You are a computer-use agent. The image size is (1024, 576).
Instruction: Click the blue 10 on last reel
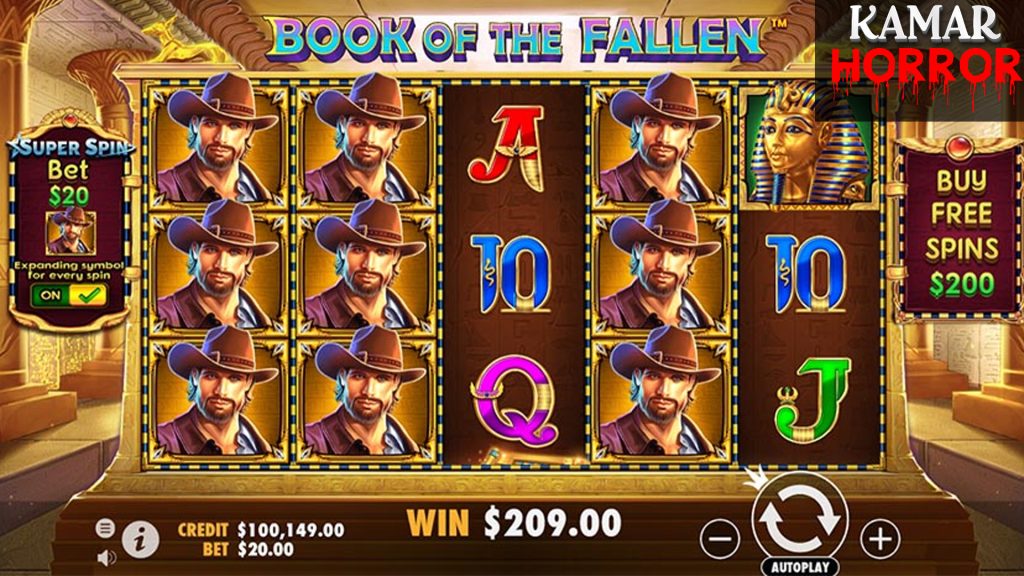(x=806, y=274)
